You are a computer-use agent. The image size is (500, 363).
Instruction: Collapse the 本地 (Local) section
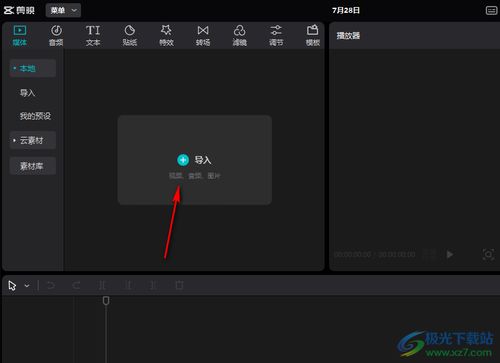click(x=32, y=68)
